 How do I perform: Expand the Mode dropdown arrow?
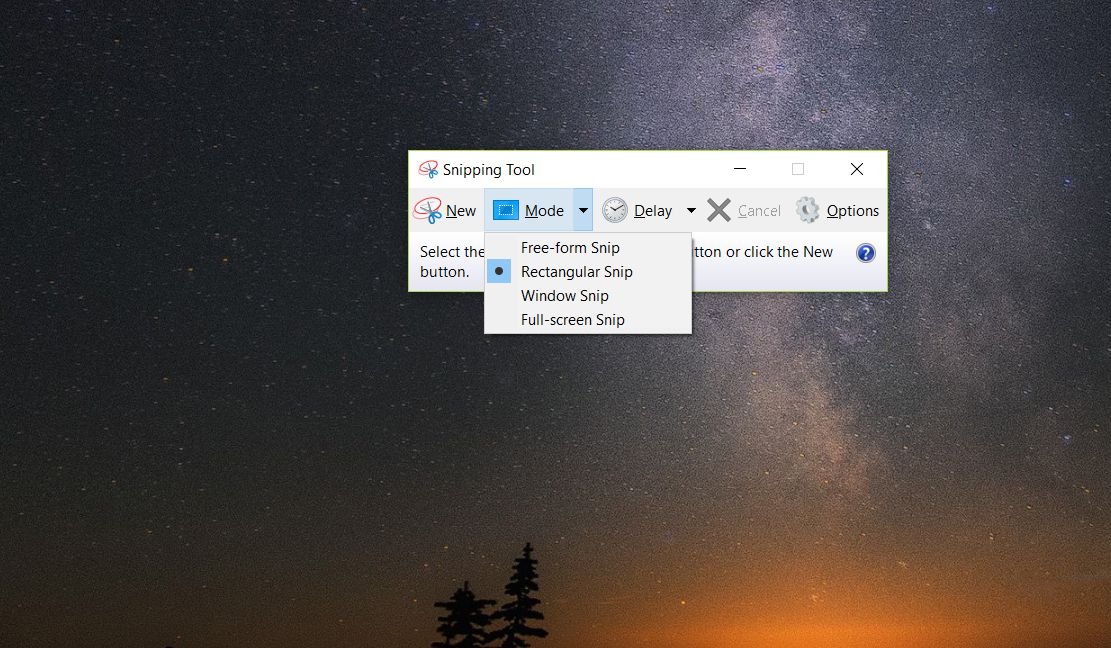(x=583, y=210)
